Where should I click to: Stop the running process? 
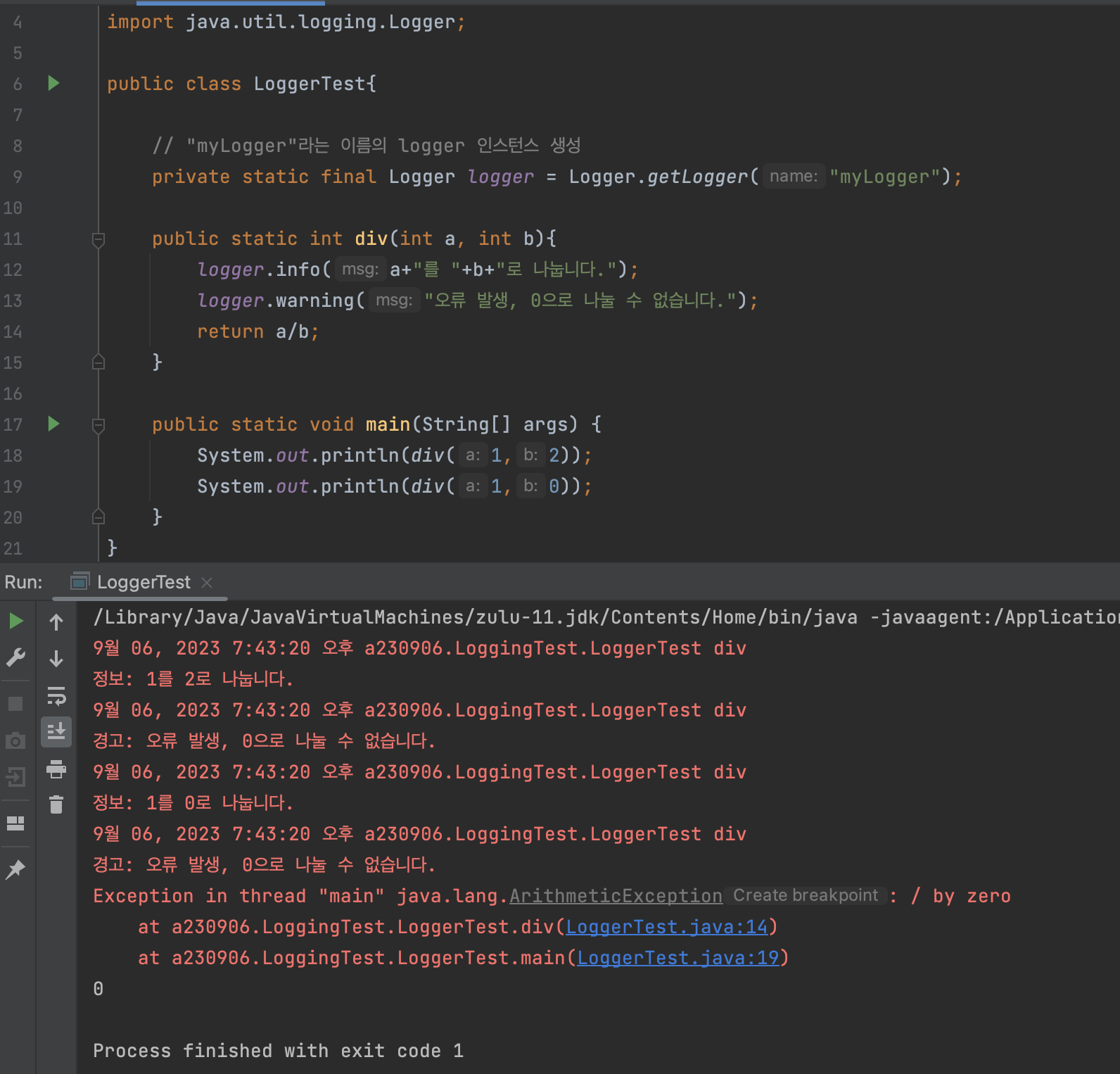pyautogui.click(x=15, y=704)
